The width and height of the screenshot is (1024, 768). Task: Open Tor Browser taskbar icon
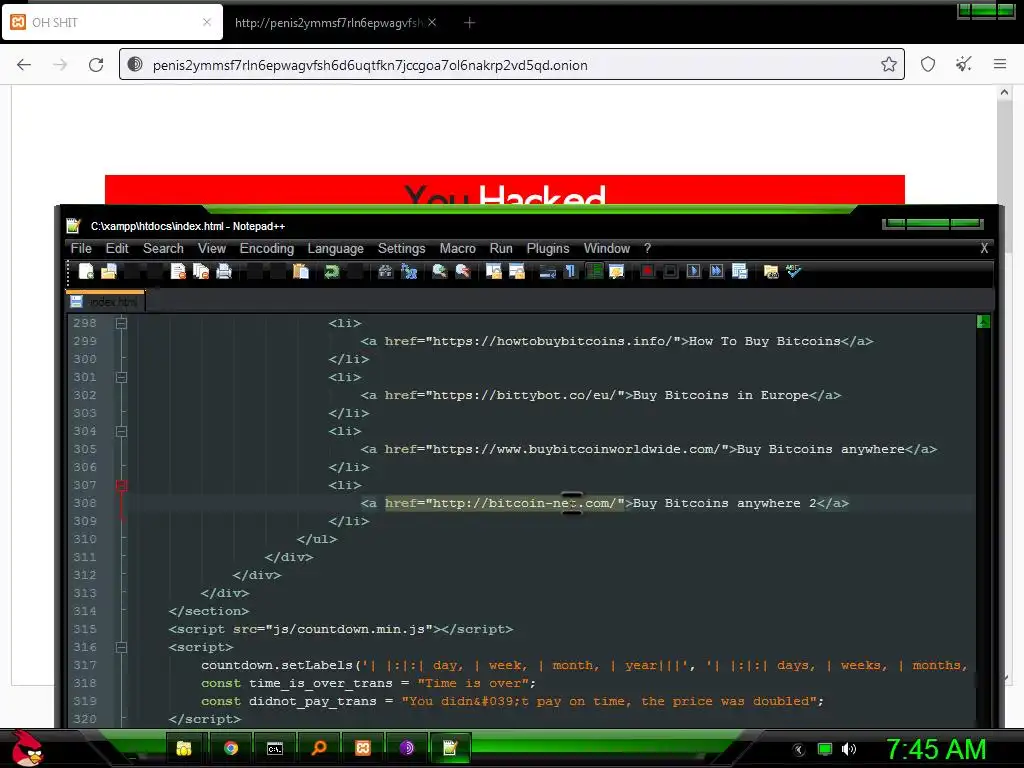[x=406, y=748]
